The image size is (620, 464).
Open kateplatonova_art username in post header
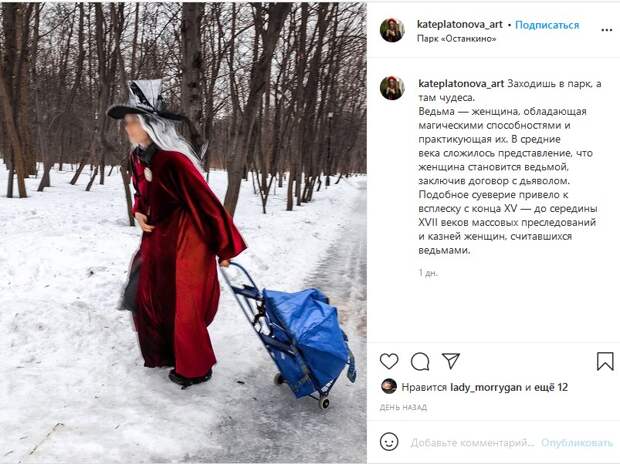coord(459,25)
